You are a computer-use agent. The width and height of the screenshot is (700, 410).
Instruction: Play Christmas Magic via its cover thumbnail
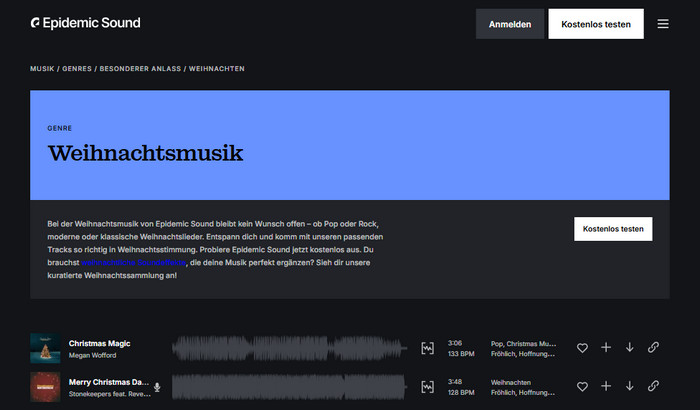click(45, 348)
